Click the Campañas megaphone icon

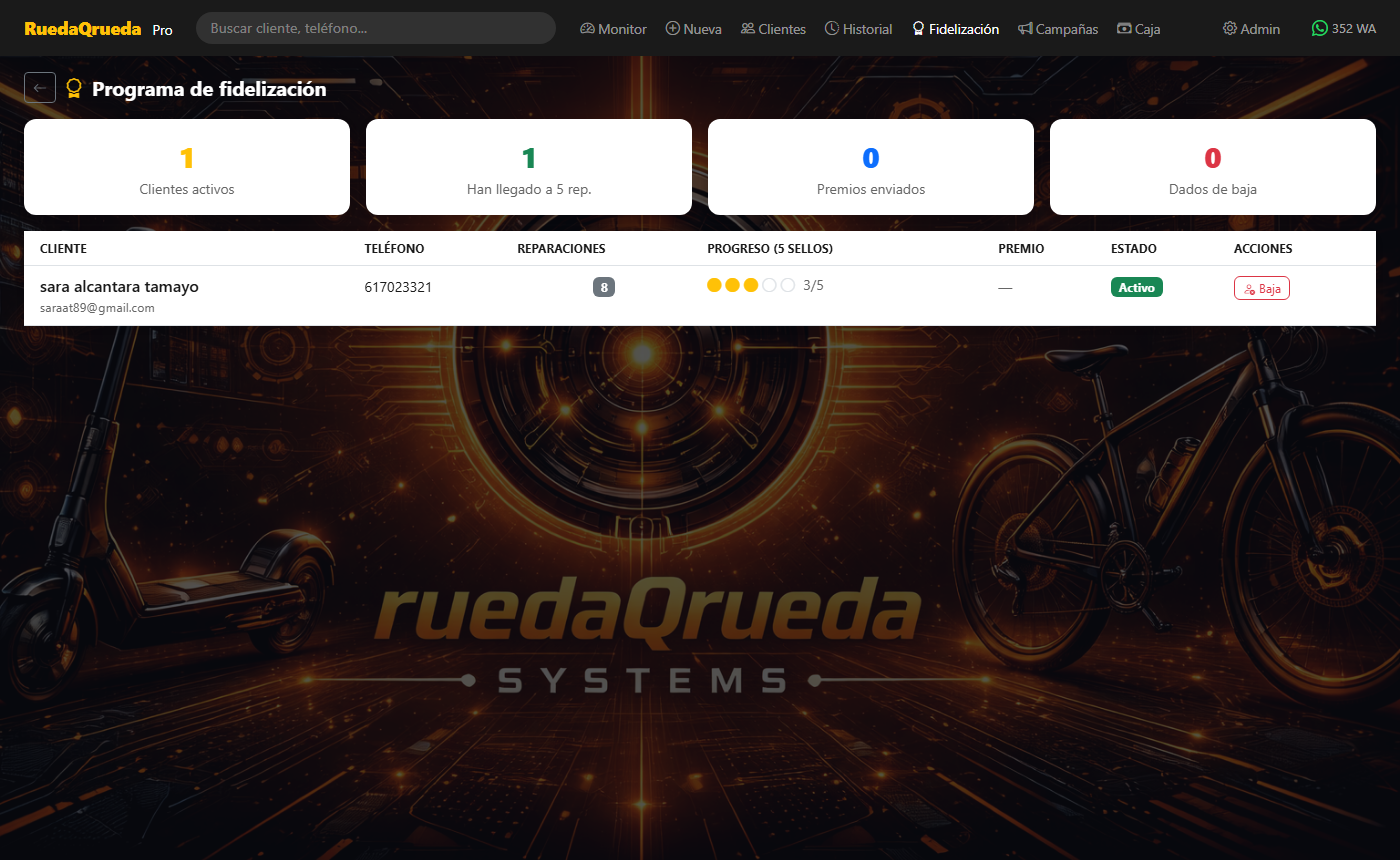[1025, 29]
